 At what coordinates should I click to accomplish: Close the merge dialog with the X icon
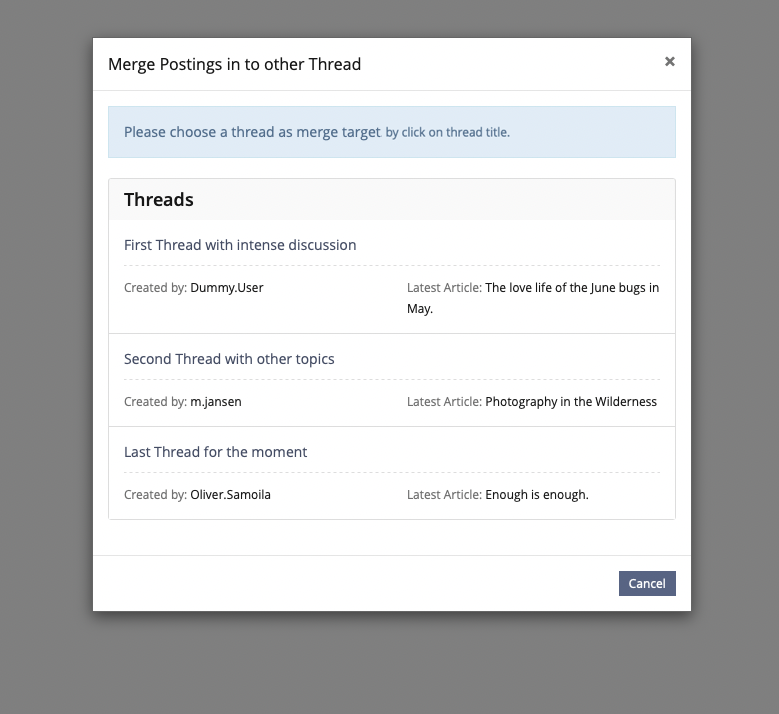point(669,62)
